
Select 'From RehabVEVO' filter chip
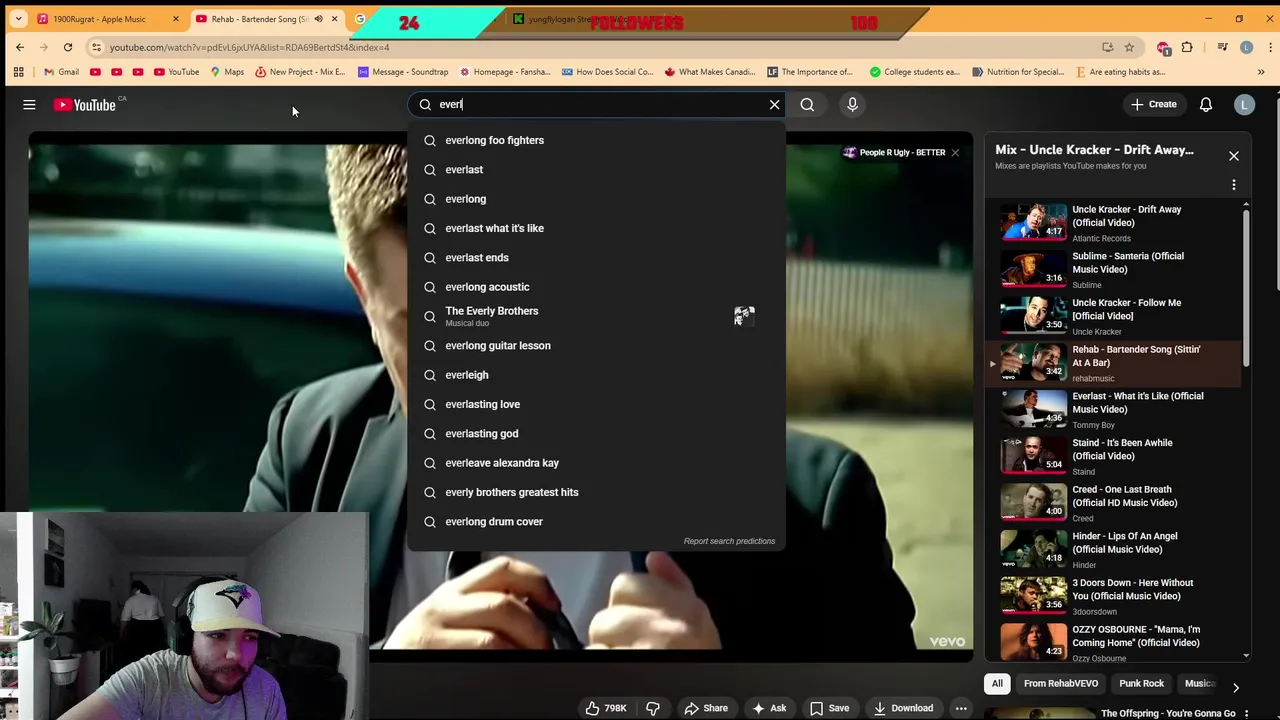(1060, 683)
